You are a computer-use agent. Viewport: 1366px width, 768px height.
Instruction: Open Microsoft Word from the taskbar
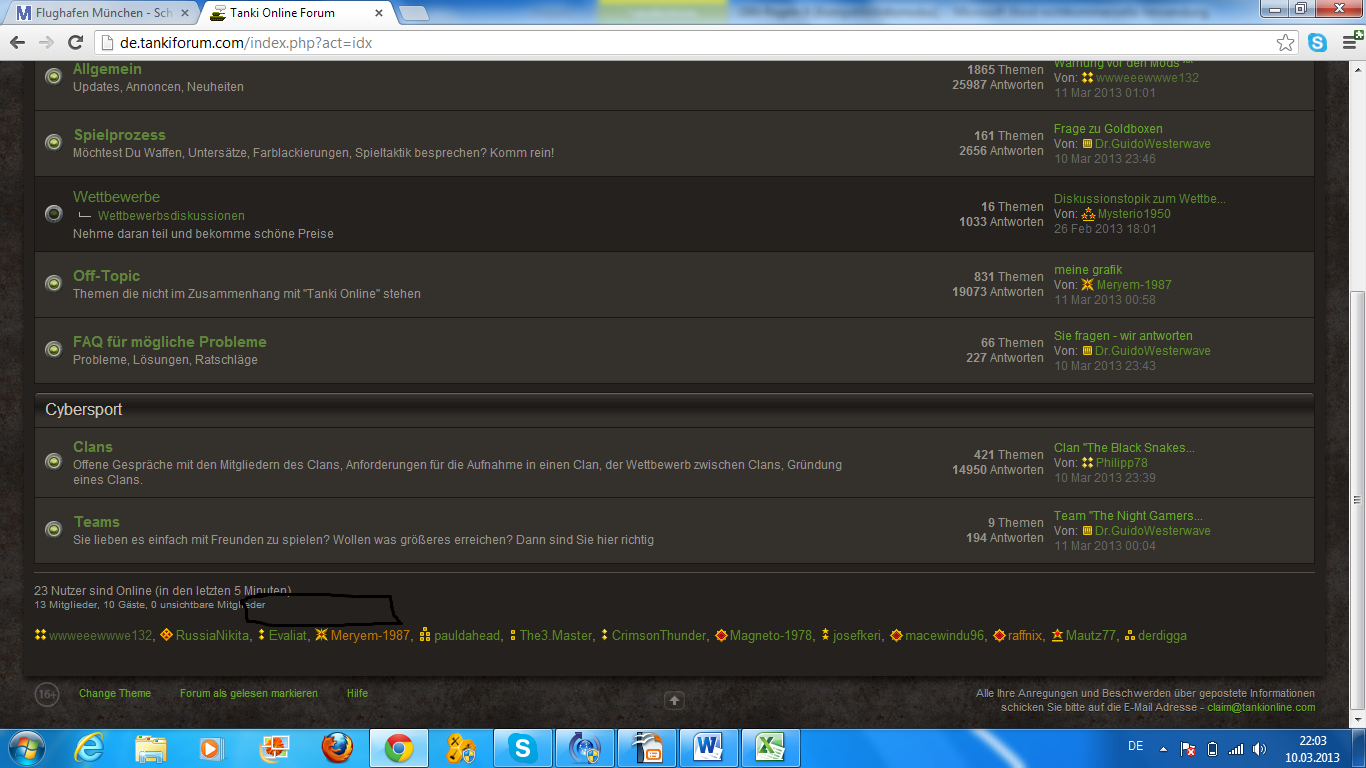tap(708, 747)
